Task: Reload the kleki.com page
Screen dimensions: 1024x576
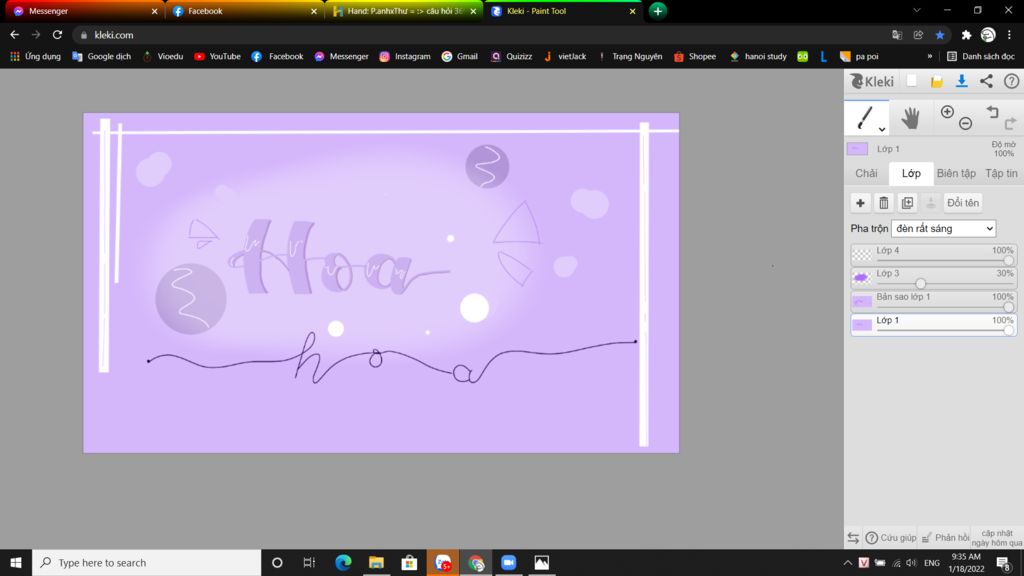Action: click(x=57, y=35)
